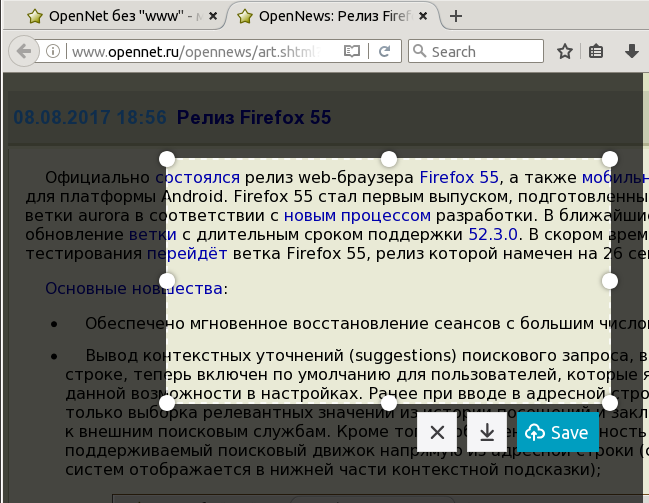Click the Back navigation arrow

point(24,52)
